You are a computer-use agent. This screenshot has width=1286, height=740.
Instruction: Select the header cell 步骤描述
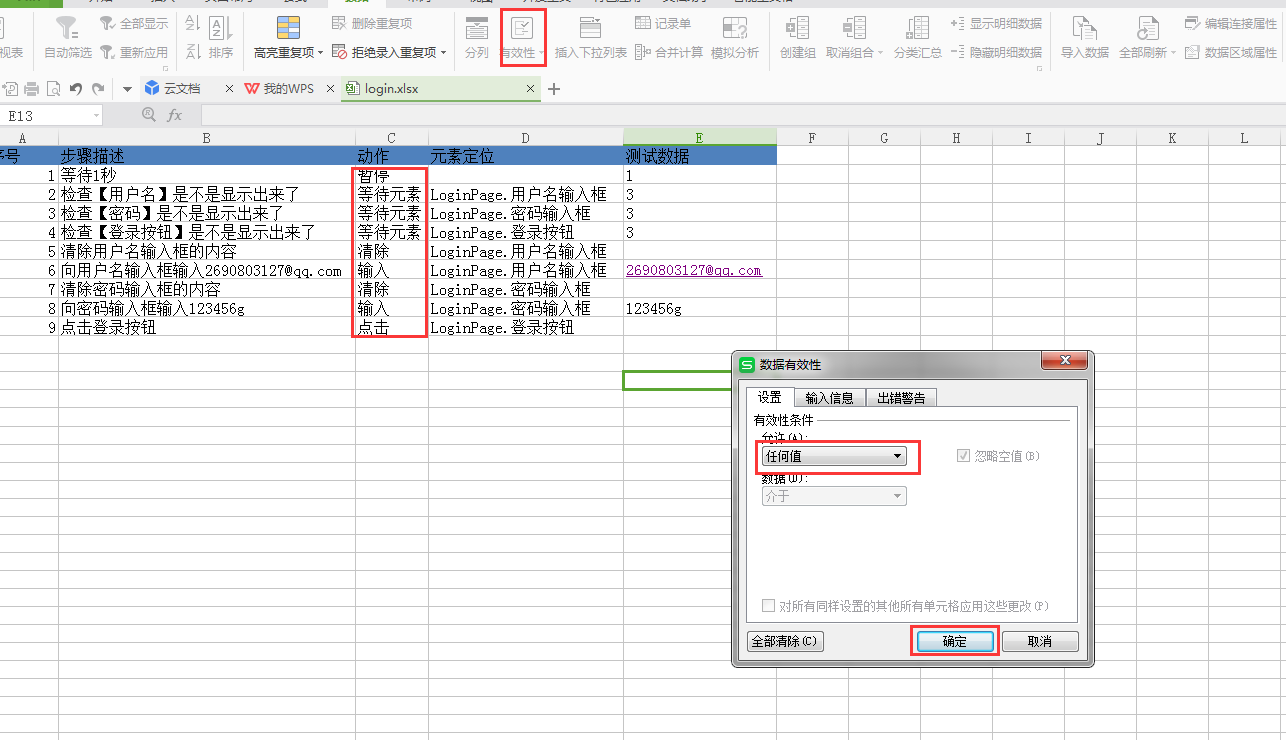point(207,156)
